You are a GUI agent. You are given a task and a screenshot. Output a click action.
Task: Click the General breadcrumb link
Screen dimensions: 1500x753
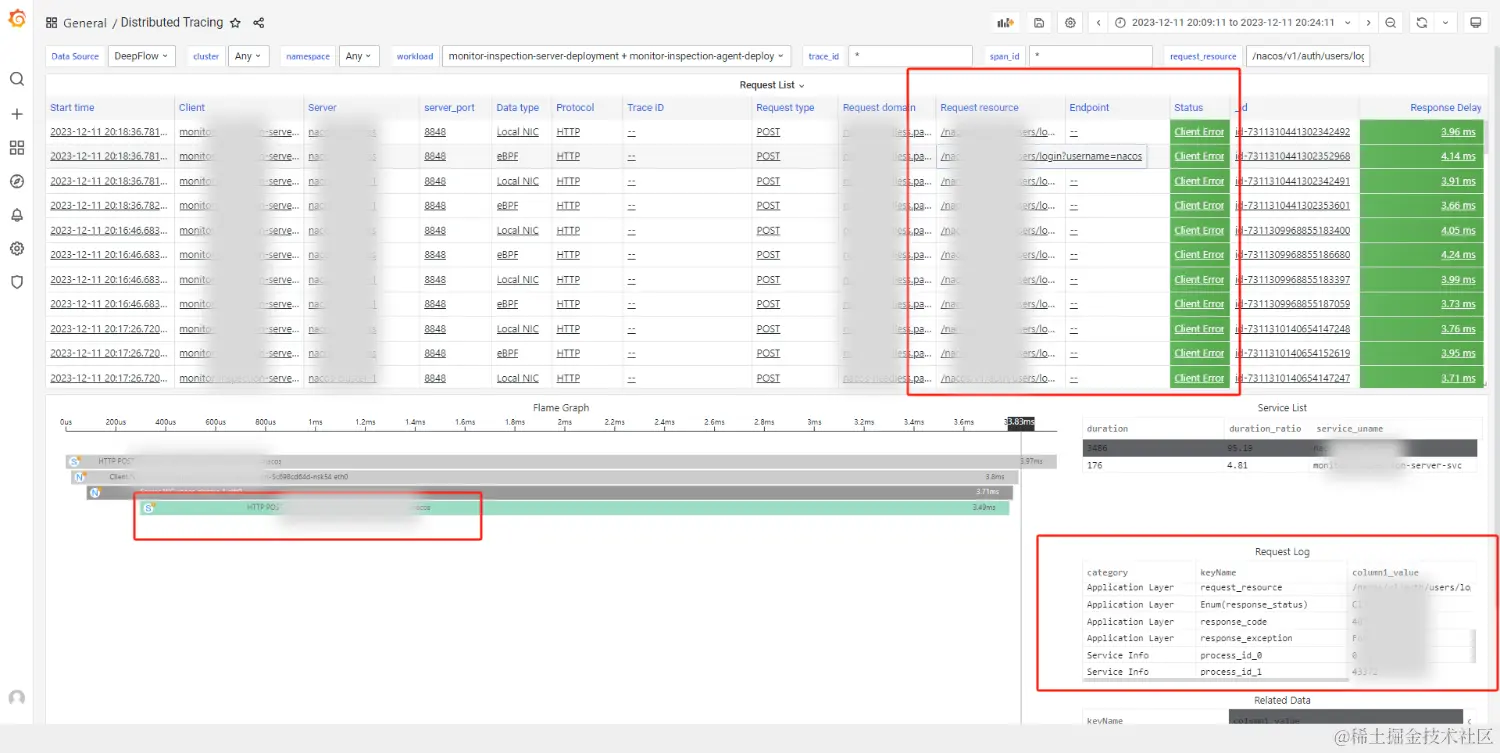tap(85, 22)
